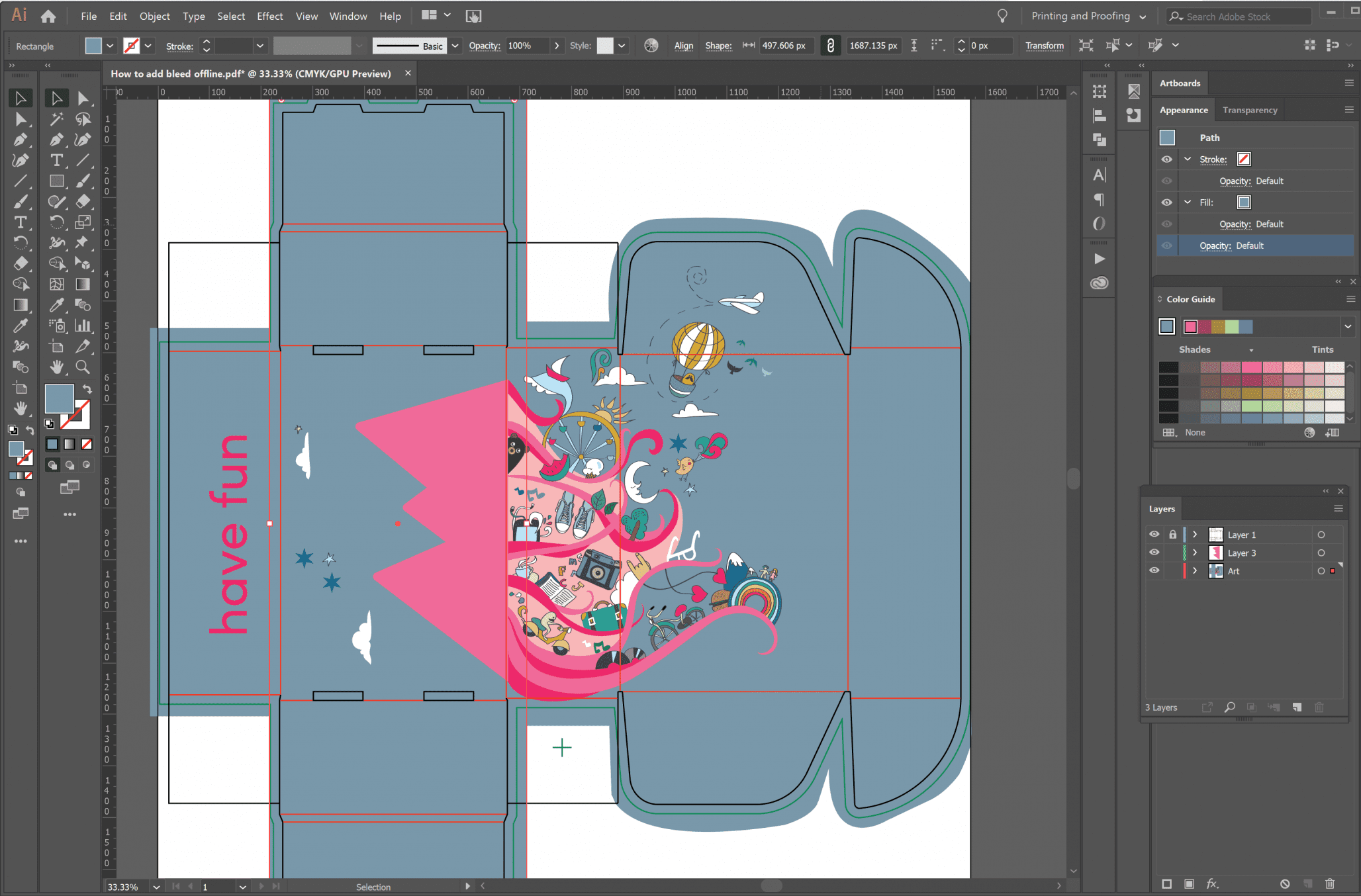
Task: Open the Basic brush definition dropdown
Action: 455,45
